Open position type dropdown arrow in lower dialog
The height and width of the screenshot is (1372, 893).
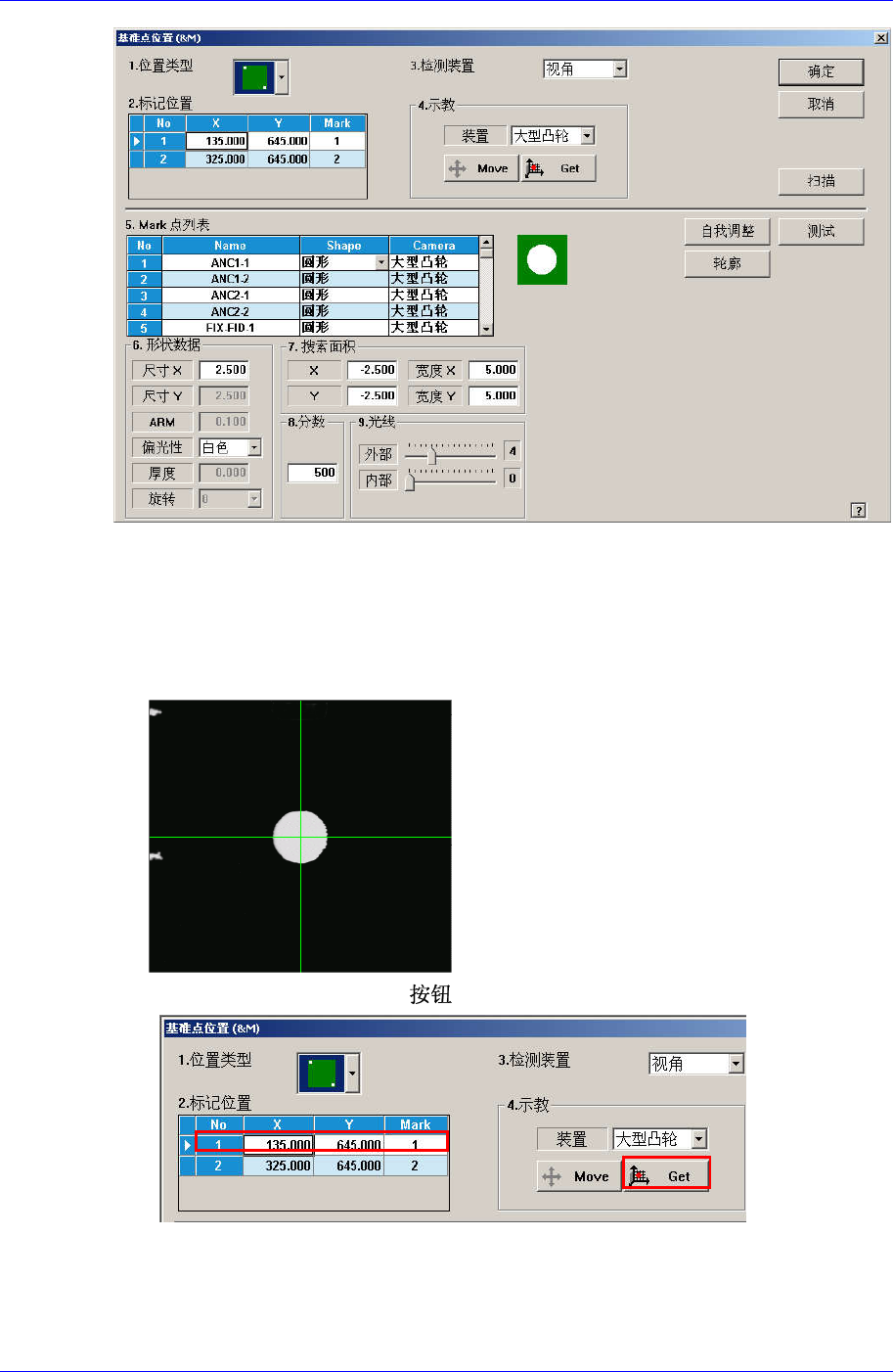pos(352,1074)
